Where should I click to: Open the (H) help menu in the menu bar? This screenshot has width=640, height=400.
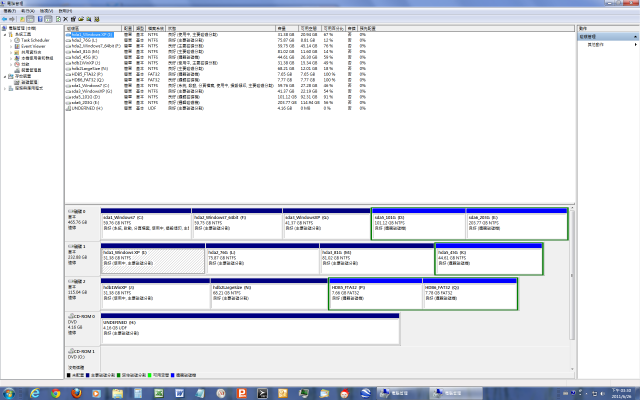click(65, 11)
